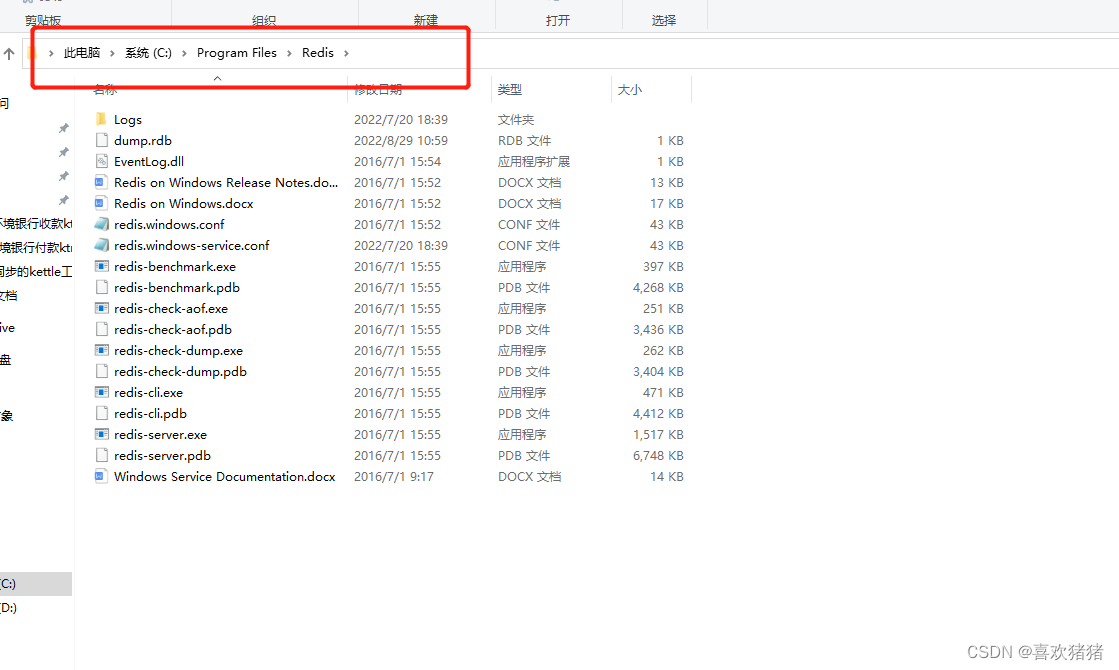The image size is (1119, 670).
Task: Select file name redis-cli.exe
Action: click(x=148, y=392)
